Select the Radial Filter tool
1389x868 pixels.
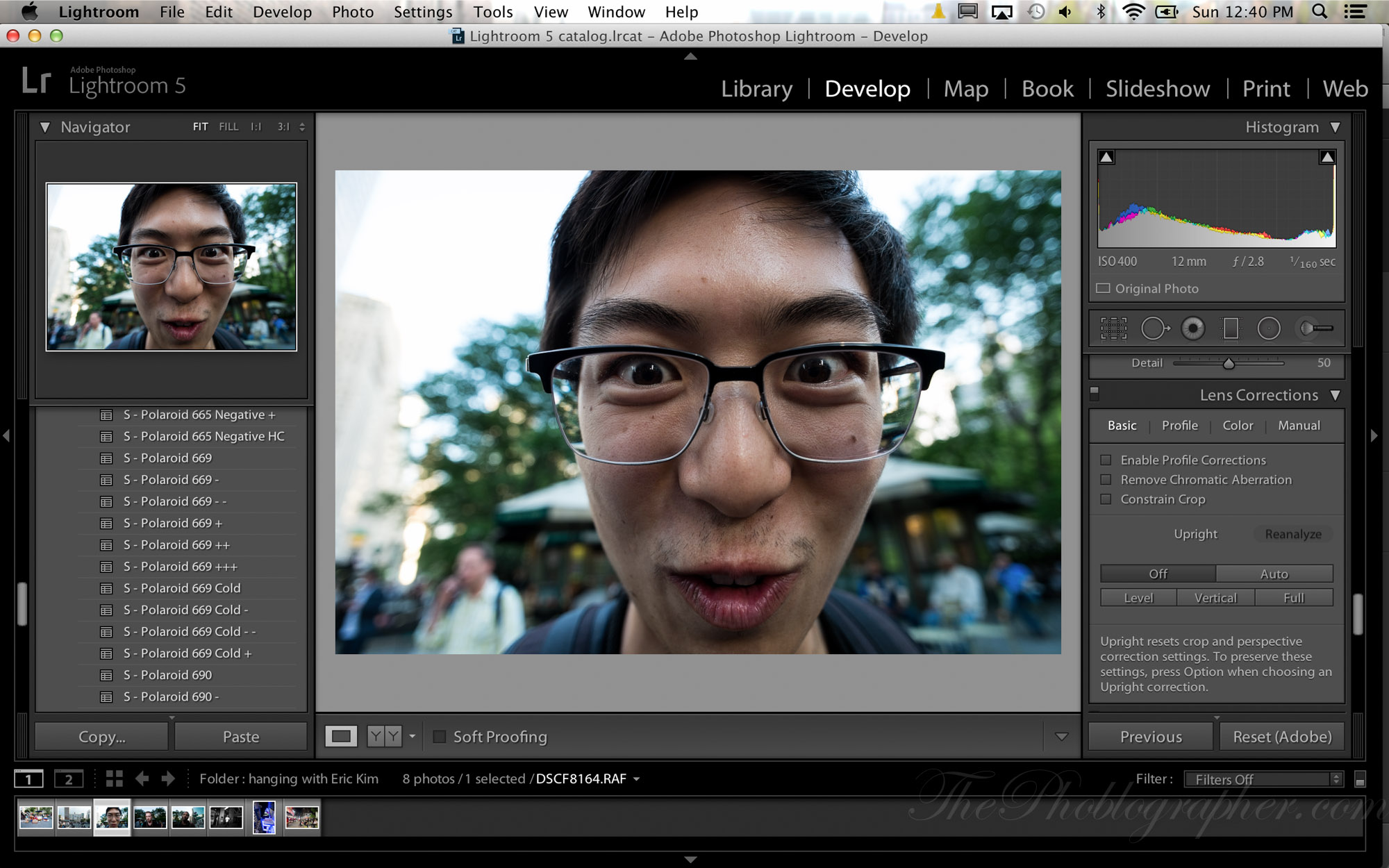click(1269, 328)
